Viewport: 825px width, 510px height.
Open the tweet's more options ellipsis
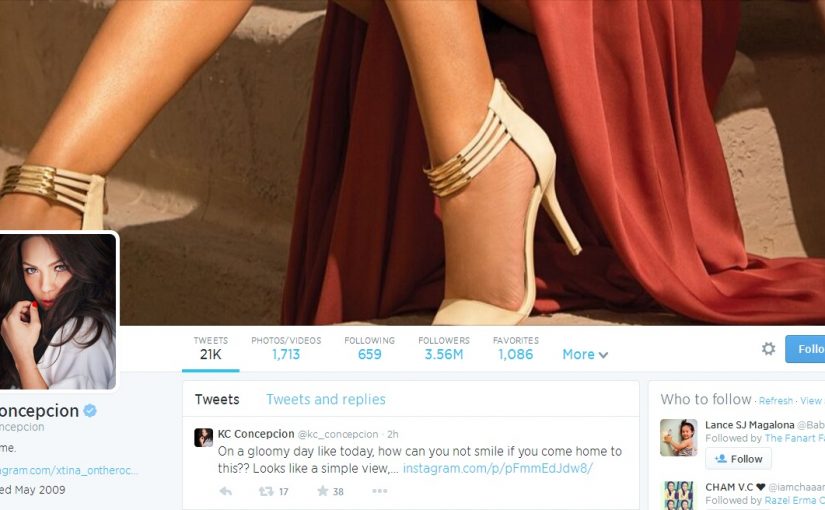pos(379,491)
